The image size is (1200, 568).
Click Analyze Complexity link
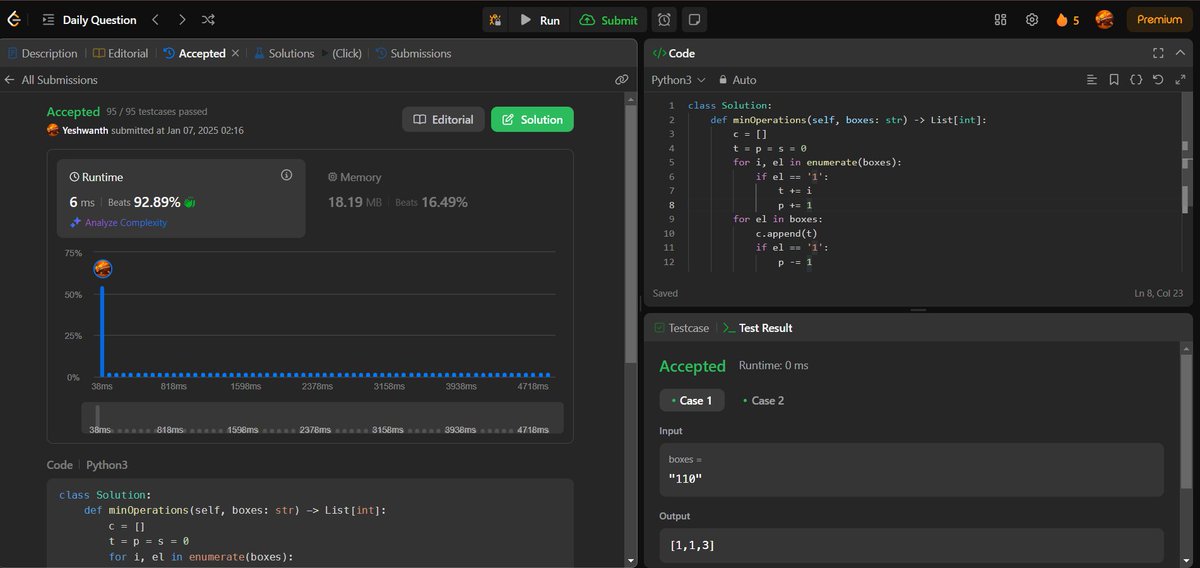tap(118, 222)
